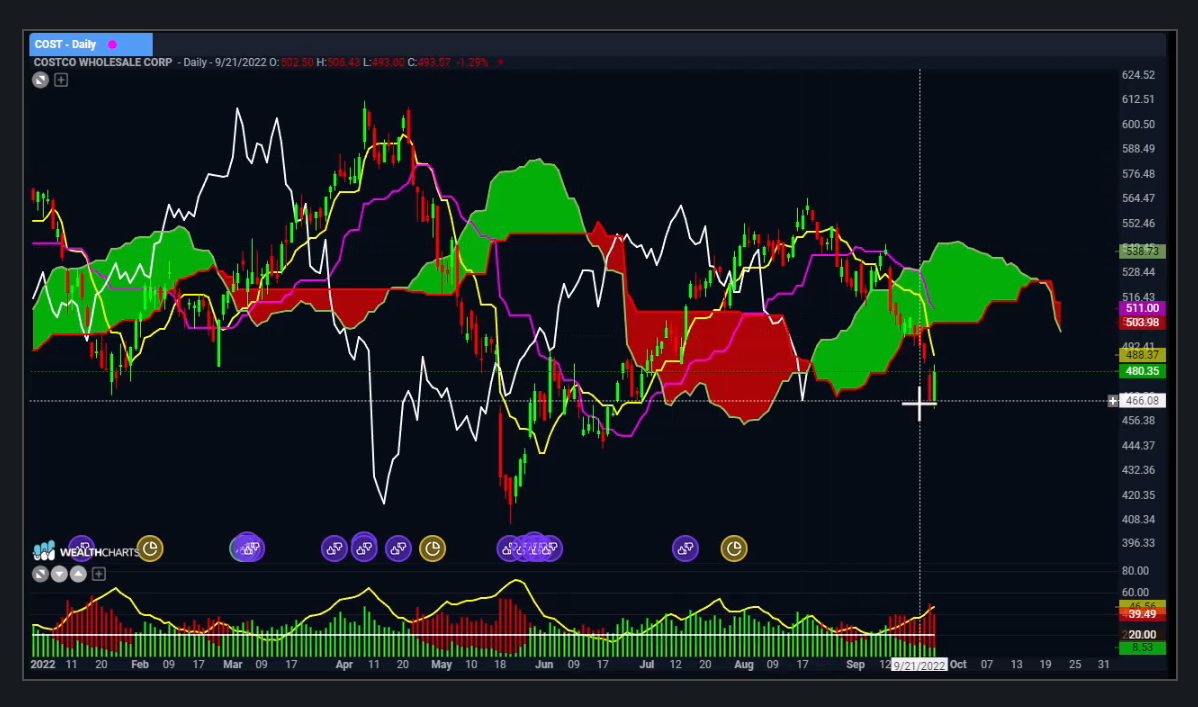This screenshot has height=707, width=1198.
Task: Click plus icon beside crosshair price 466.08
Action: [1112, 401]
